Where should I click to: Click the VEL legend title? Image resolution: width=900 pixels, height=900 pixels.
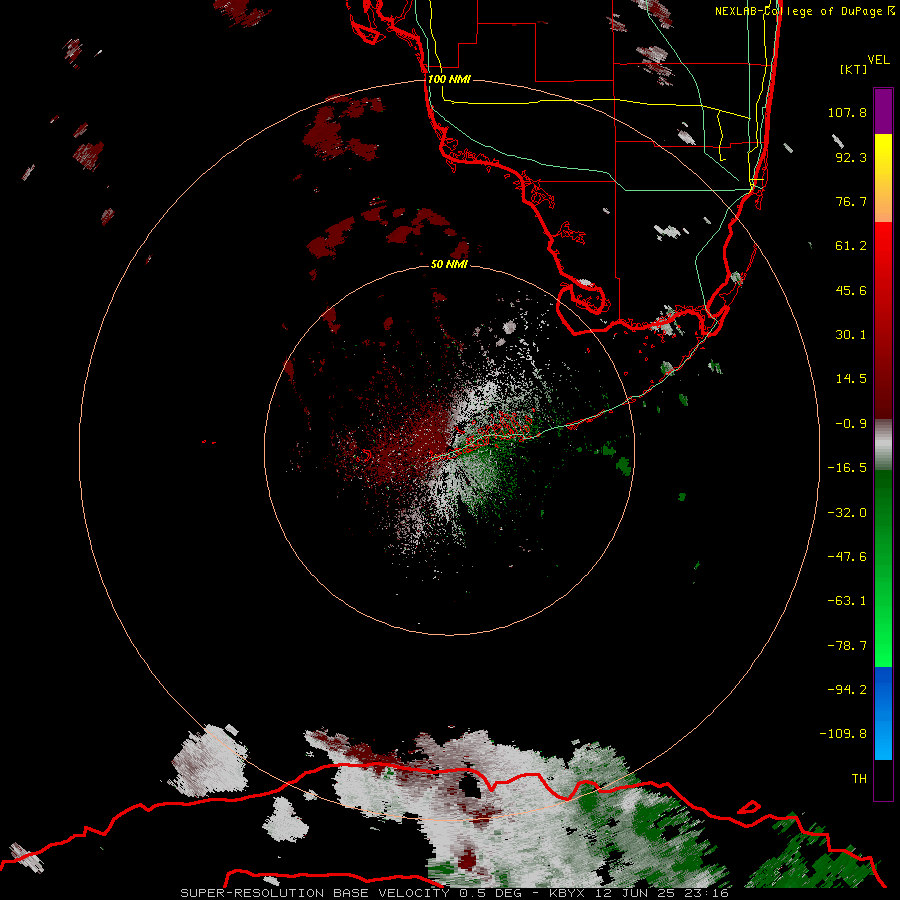click(x=878, y=60)
